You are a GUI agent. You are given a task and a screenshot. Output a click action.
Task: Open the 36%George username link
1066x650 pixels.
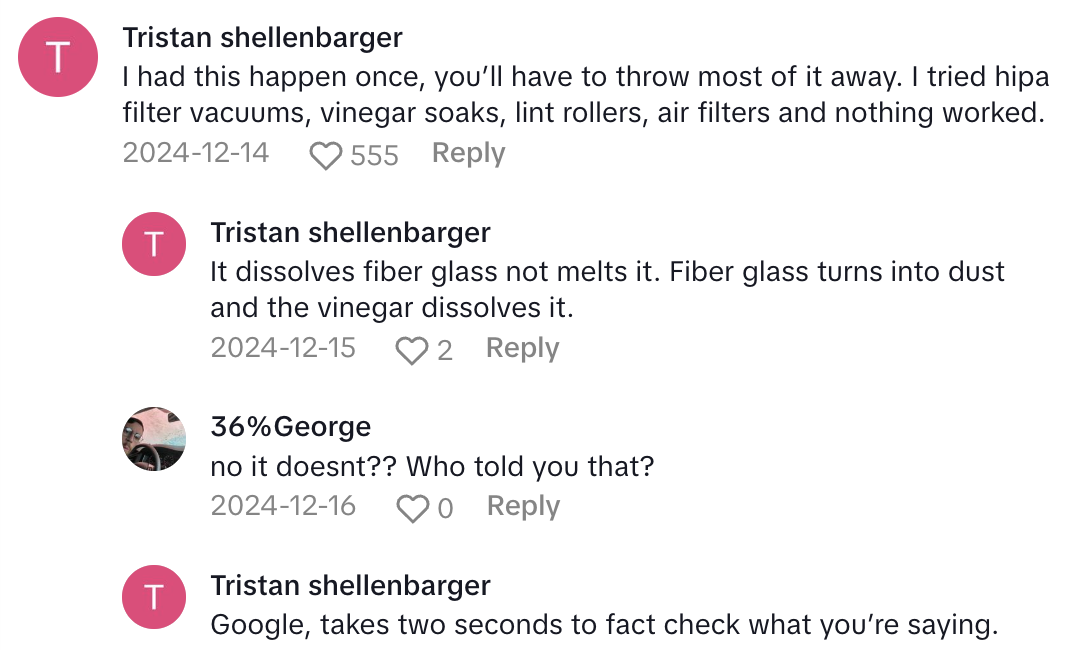(291, 427)
